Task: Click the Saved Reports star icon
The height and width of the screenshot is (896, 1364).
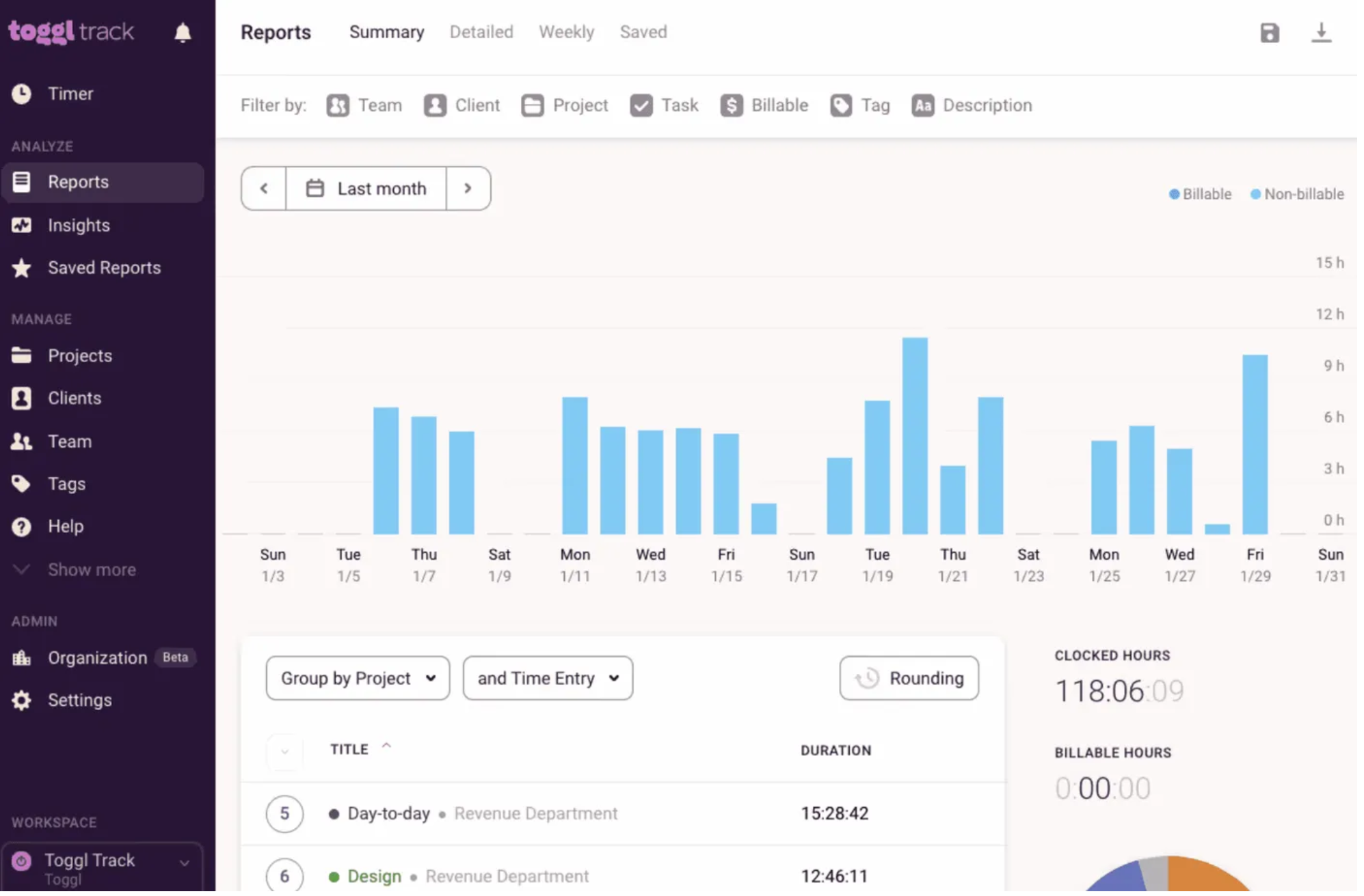Action: pyautogui.click(x=21, y=268)
